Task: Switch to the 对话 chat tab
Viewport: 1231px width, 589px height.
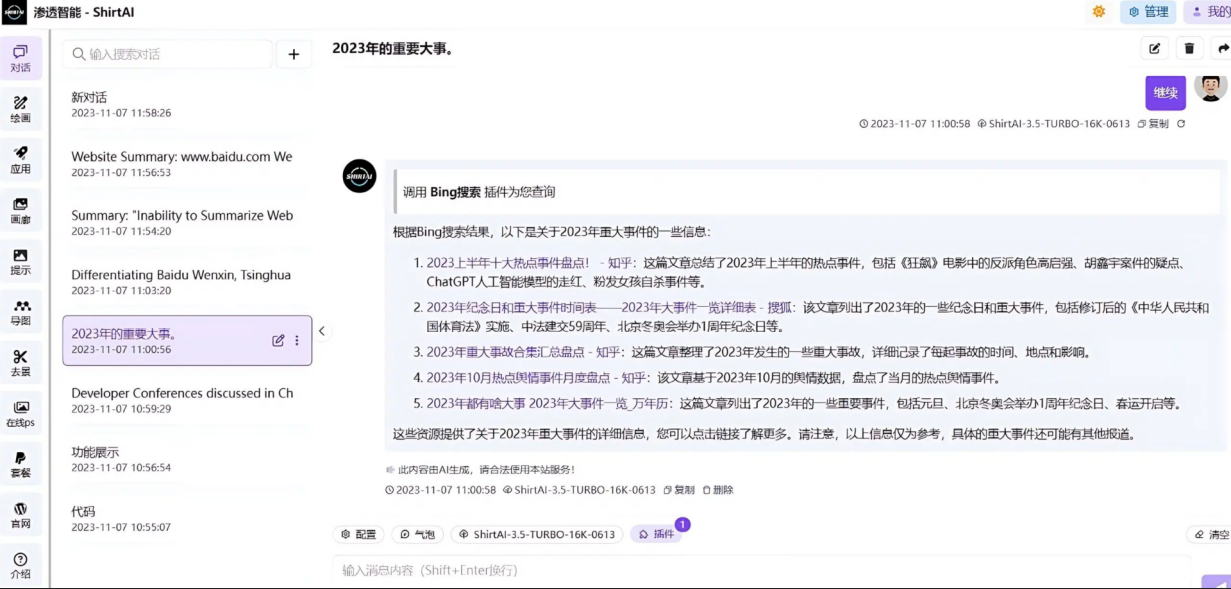Action: (20, 58)
